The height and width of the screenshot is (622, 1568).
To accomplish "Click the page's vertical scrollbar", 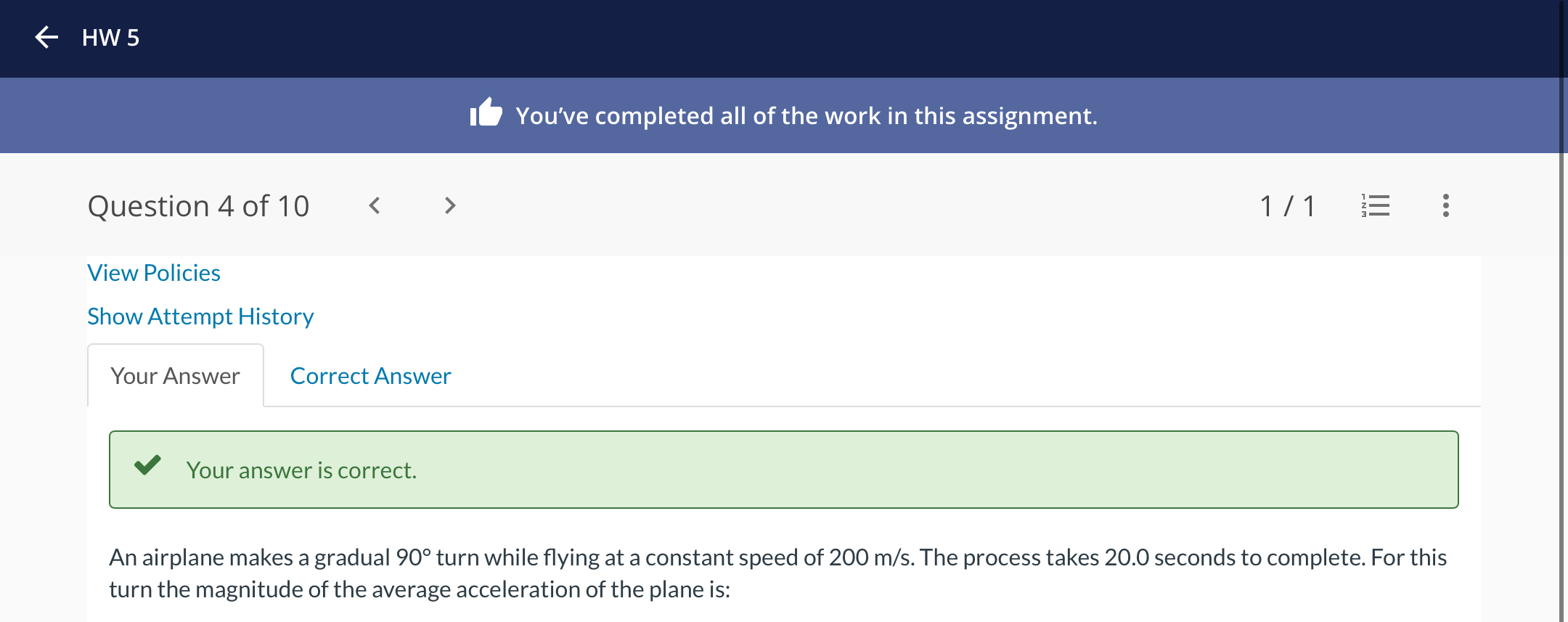I will pyautogui.click(x=1563, y=311).
